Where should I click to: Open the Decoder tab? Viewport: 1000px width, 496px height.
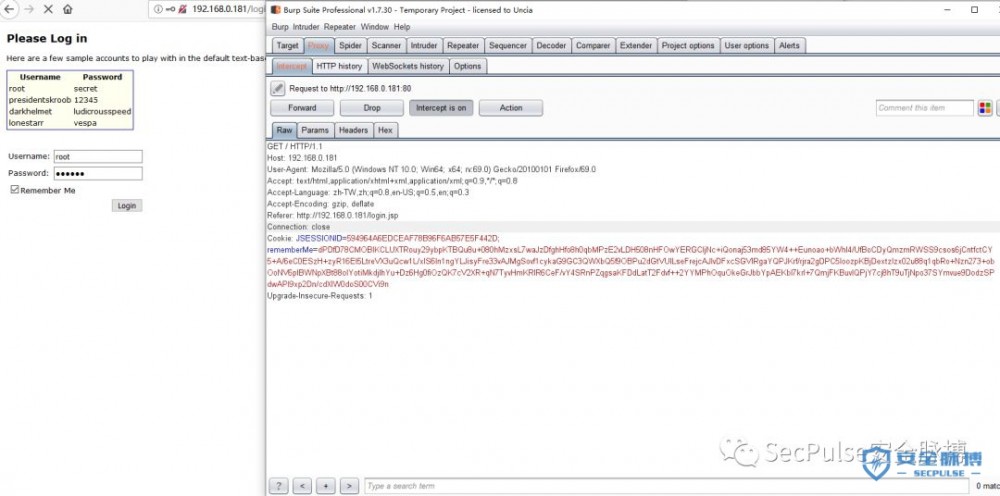[x=551, y=45]
